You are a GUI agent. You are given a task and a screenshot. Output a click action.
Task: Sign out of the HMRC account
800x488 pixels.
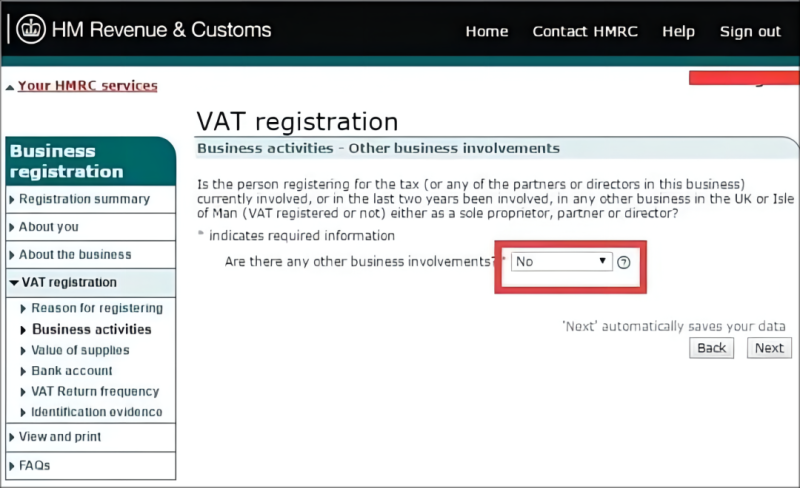coord(750,32)
